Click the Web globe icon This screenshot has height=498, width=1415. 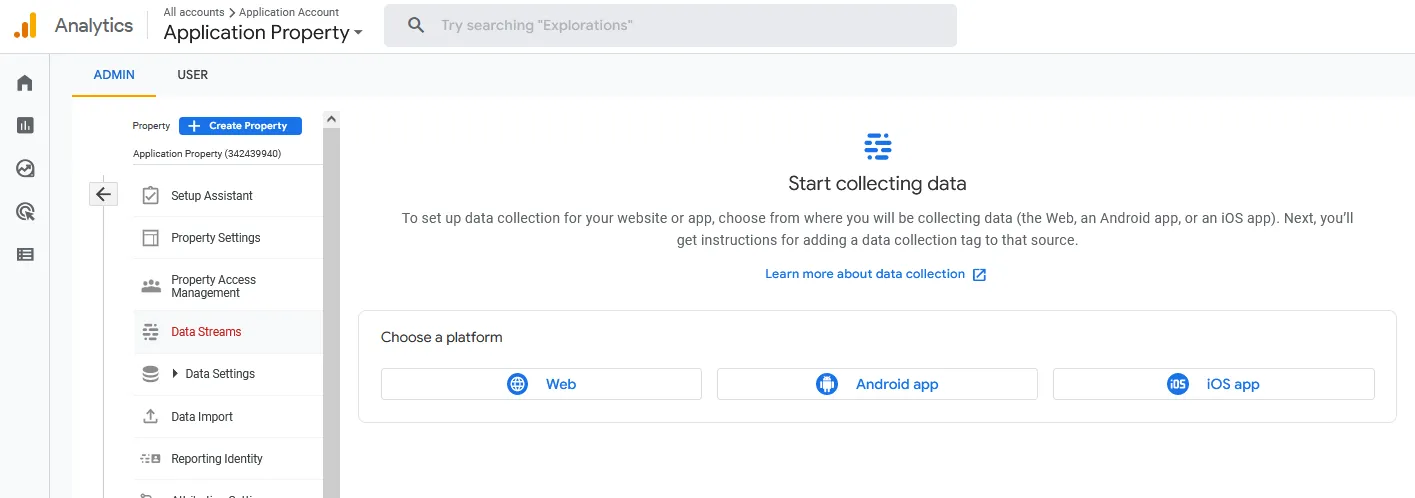coord(517,384)
